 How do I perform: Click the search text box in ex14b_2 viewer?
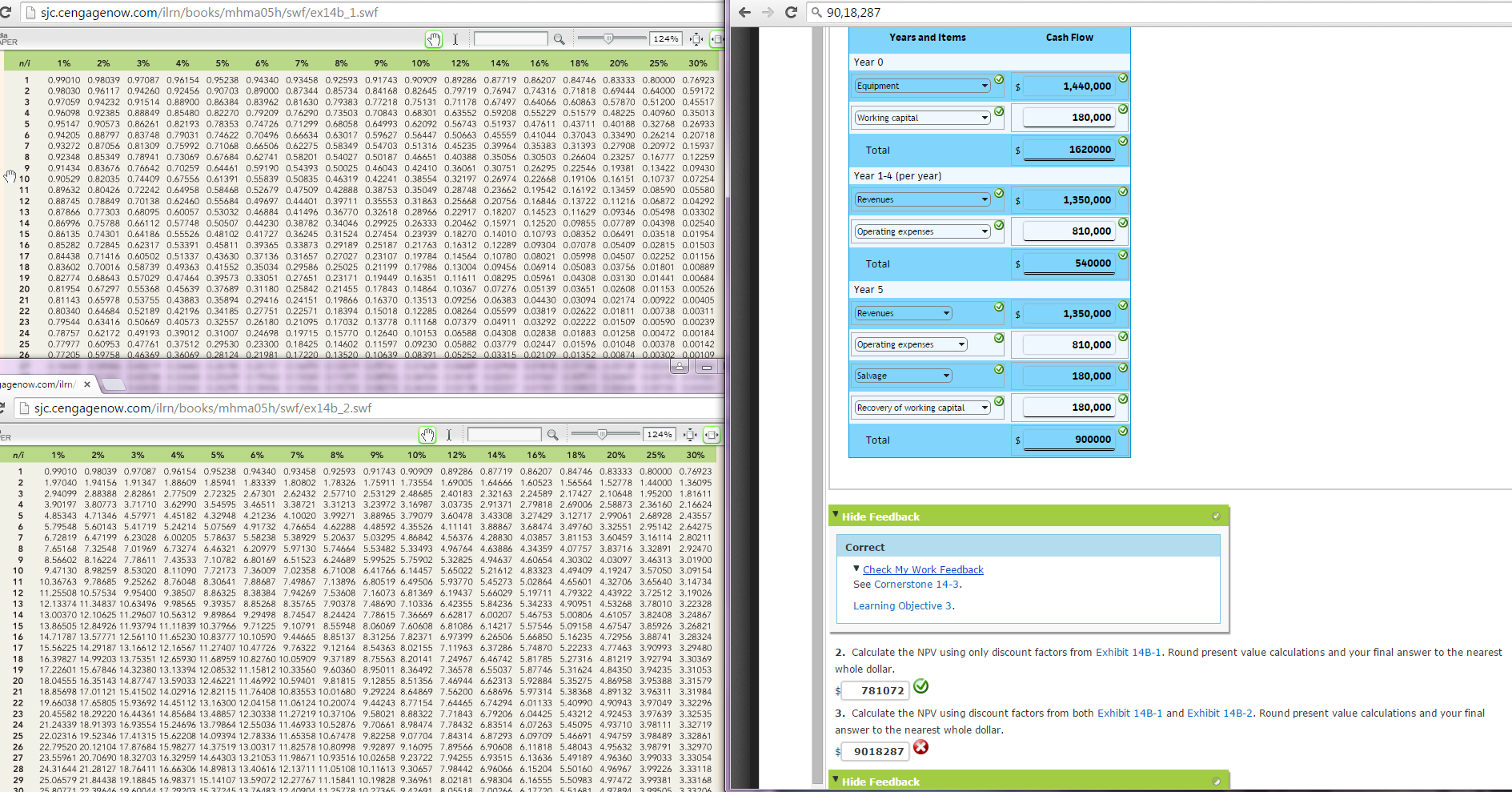coord(504,435)
